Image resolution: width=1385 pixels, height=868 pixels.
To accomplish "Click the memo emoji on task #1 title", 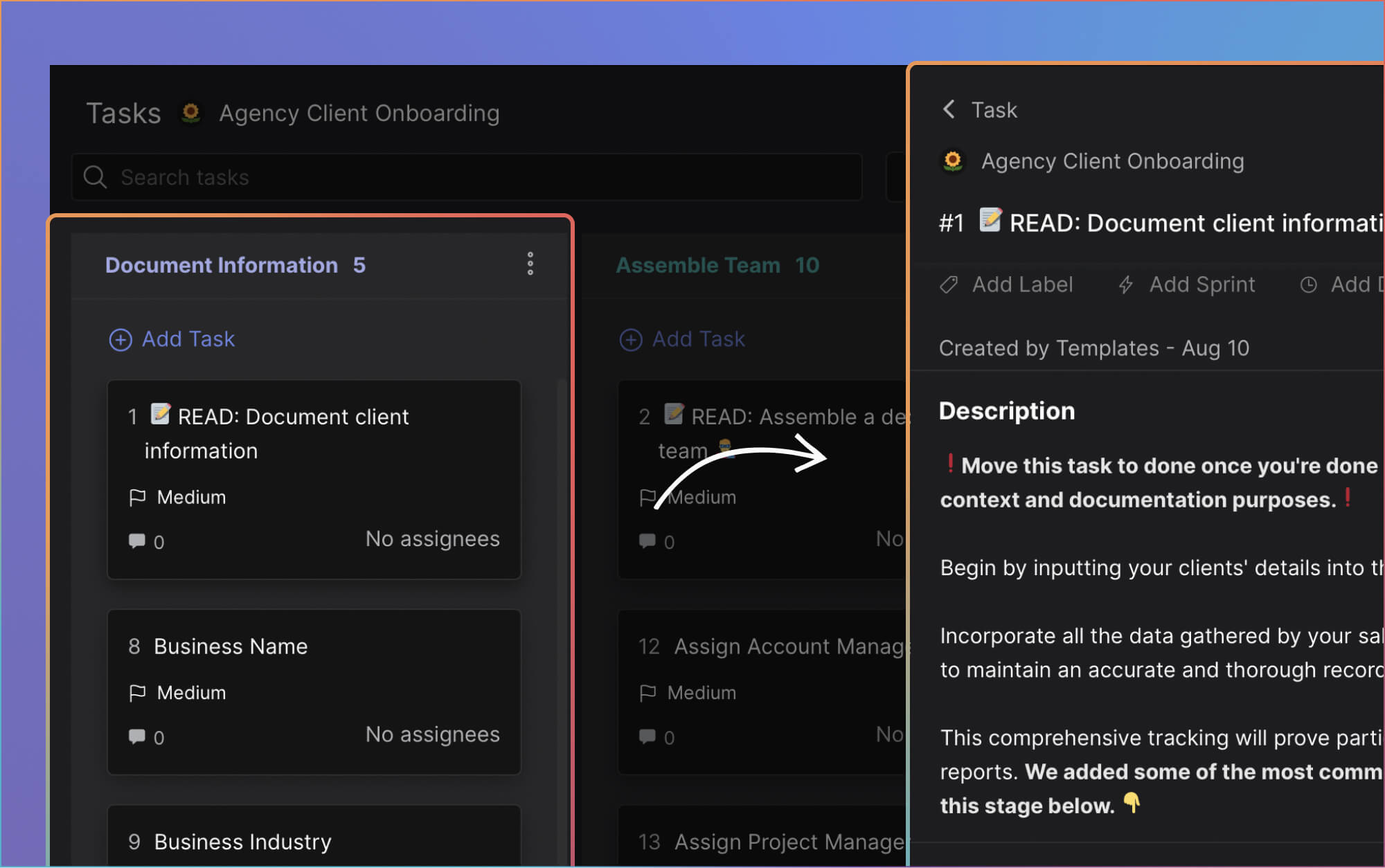I will coord(990,221).
